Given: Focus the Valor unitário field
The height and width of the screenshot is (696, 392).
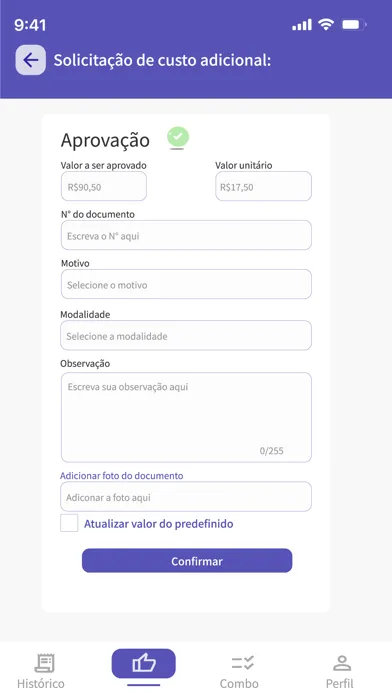Looking at the screenshot, I should pos(263,186).
